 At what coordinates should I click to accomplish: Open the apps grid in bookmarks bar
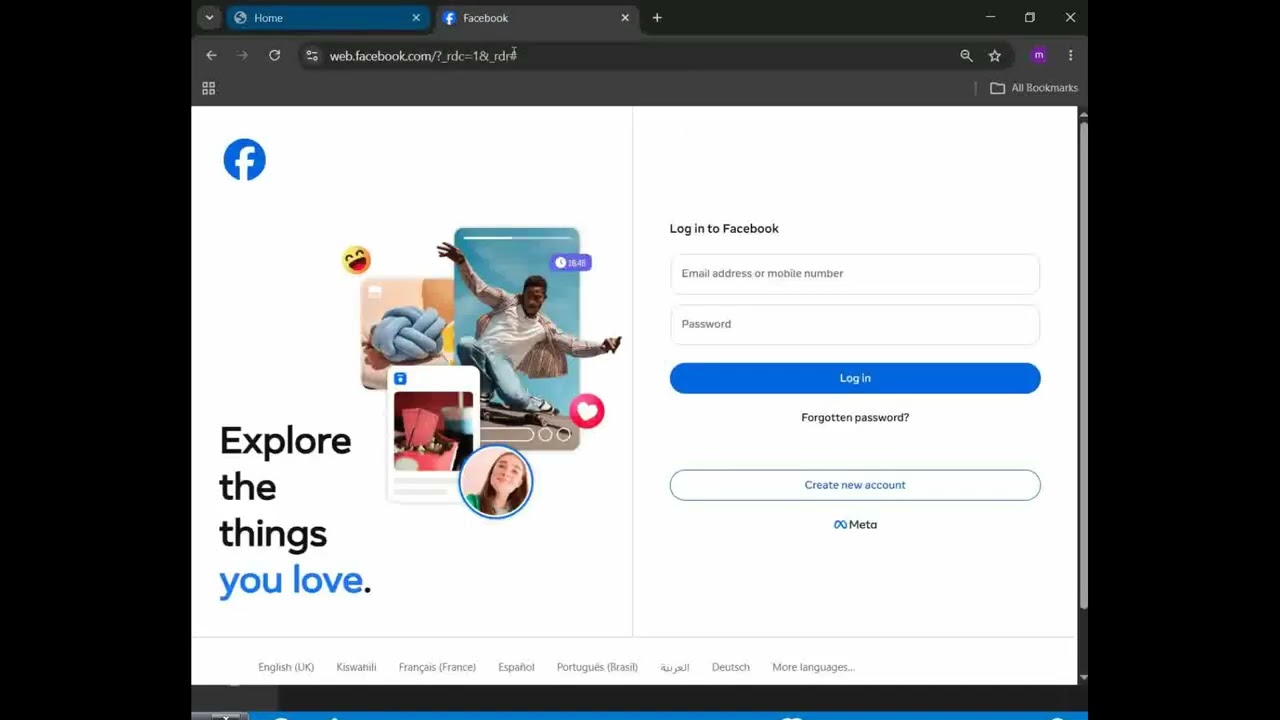(209, 88)
